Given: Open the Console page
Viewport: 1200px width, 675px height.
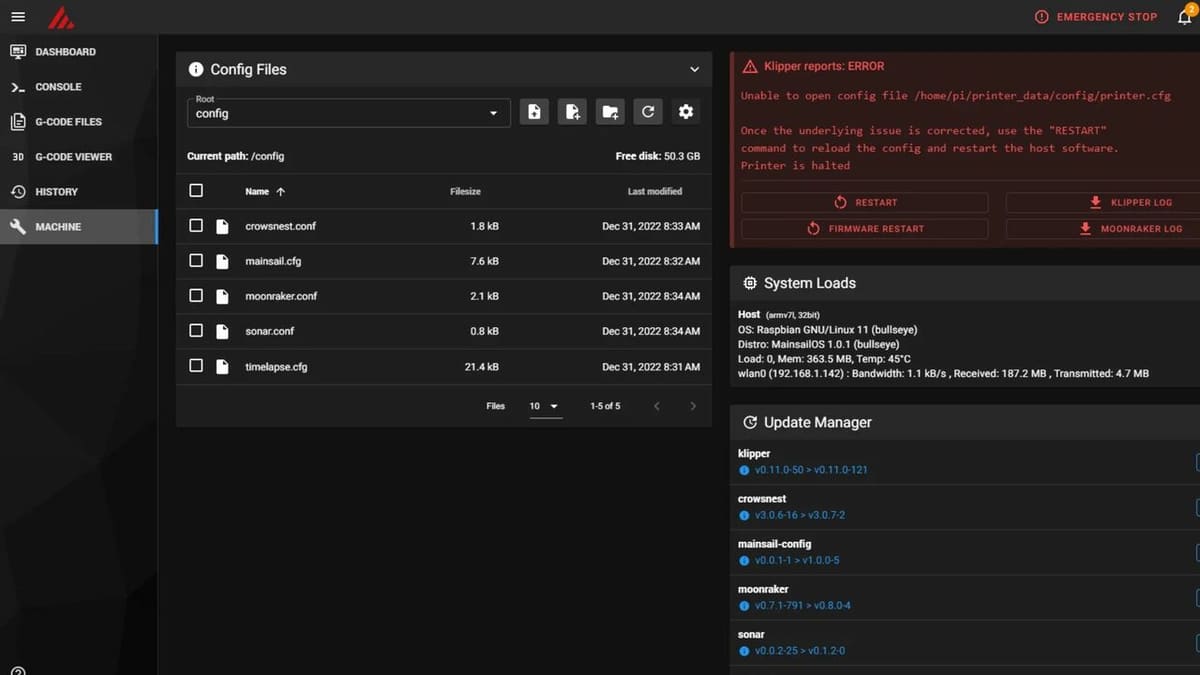Looking at the screenshot, I should click(x=78, y=87).
